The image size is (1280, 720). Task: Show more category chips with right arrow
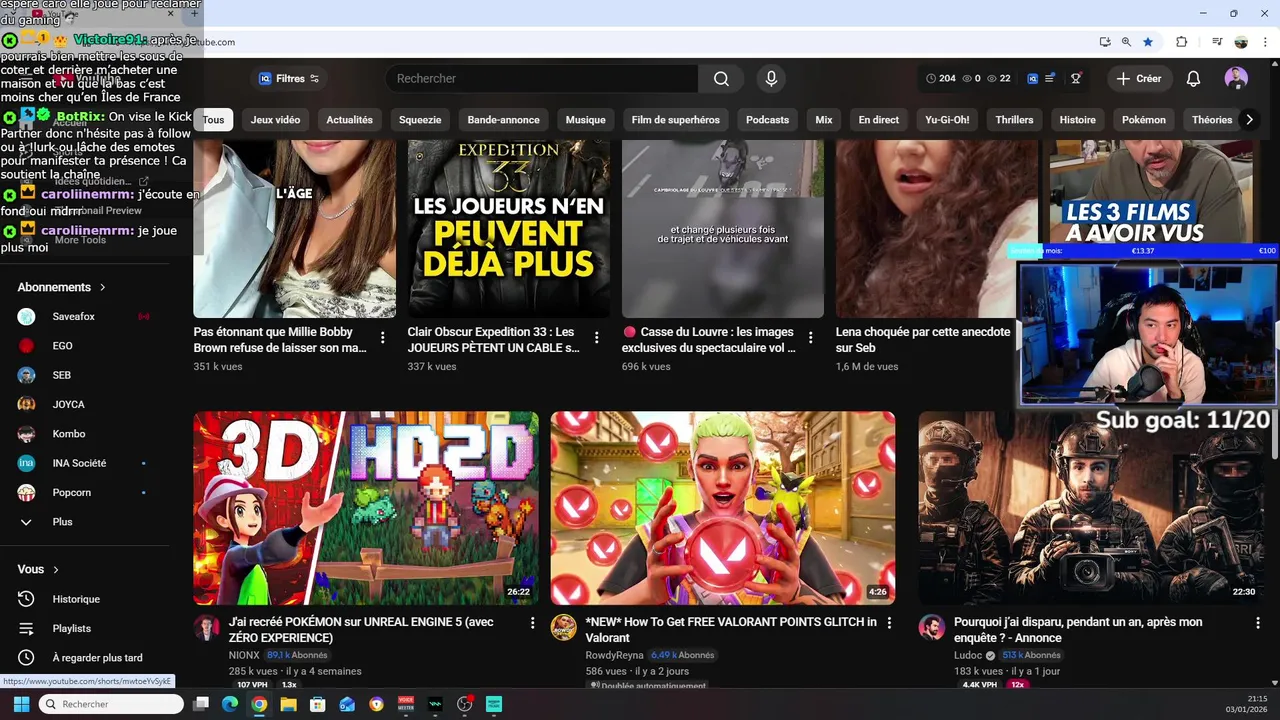tap(1248, 120)
